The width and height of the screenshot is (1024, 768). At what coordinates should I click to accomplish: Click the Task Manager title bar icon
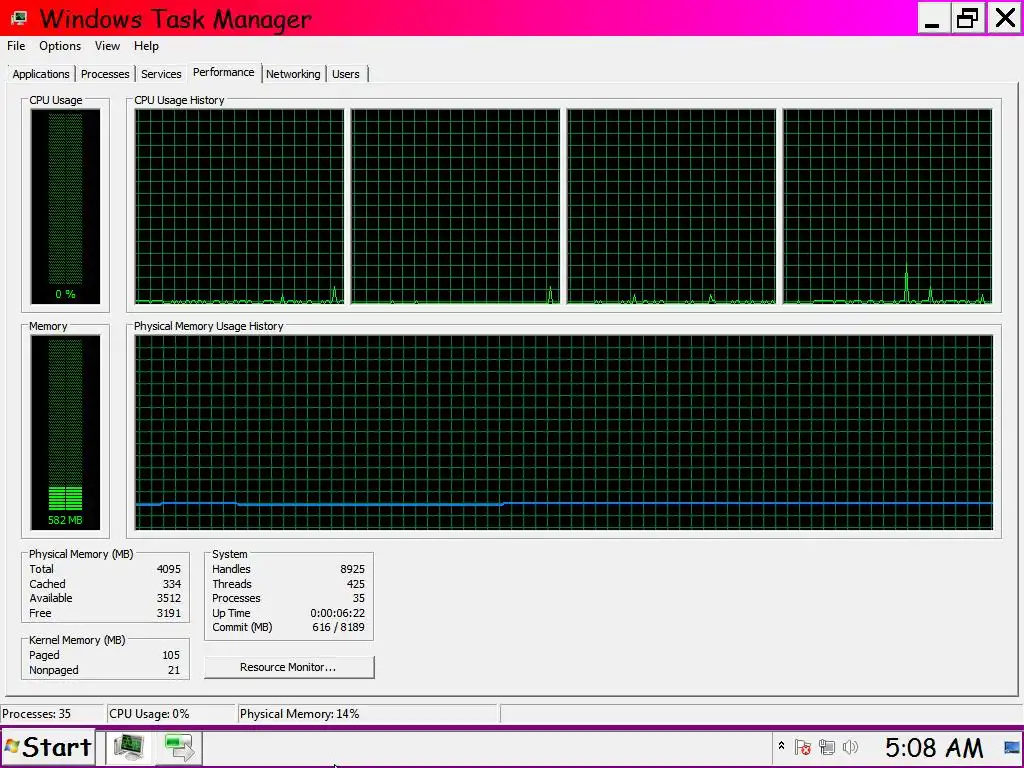click(x=19, y=18)
